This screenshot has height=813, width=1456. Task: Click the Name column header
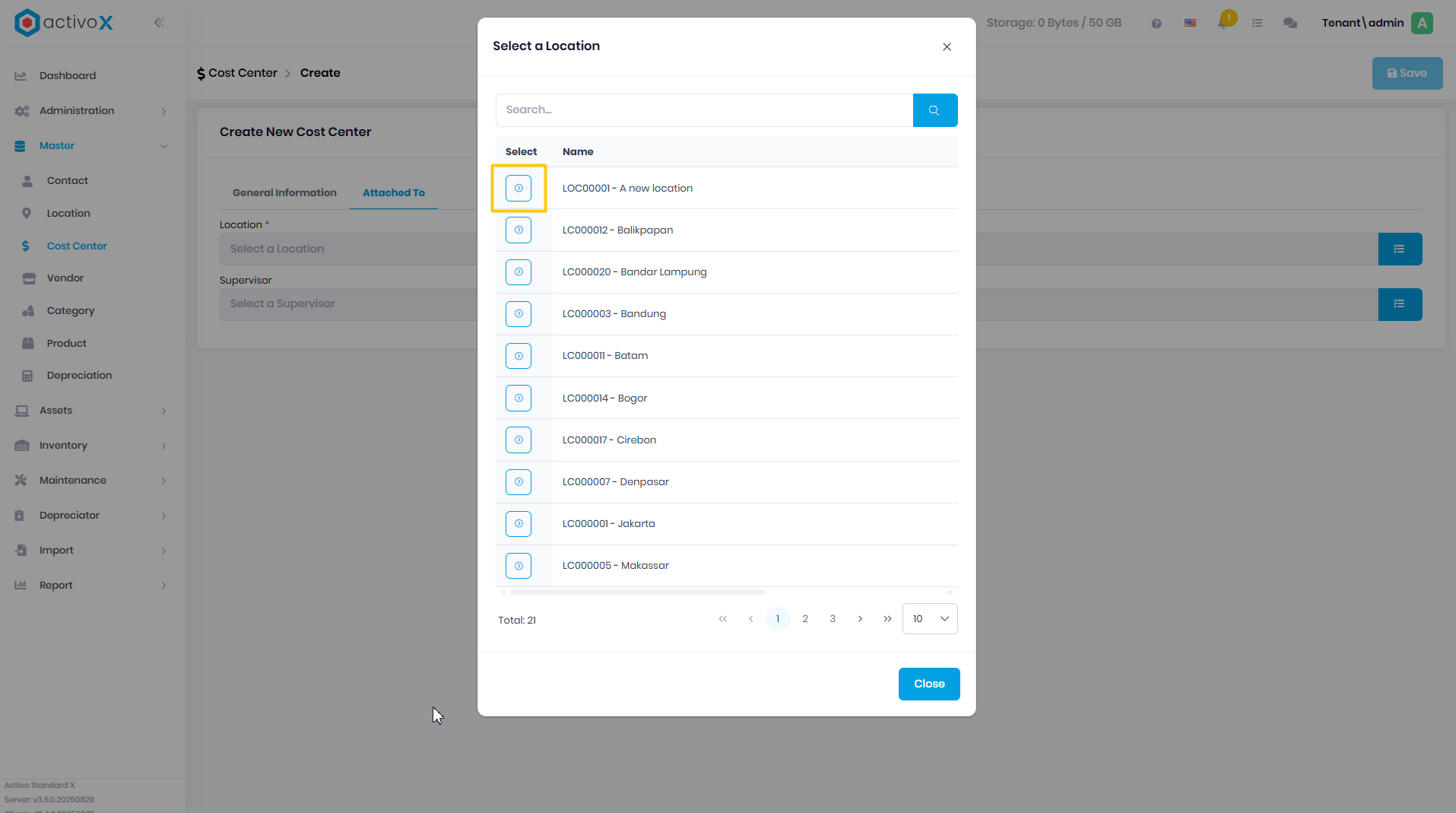(578, 152)
